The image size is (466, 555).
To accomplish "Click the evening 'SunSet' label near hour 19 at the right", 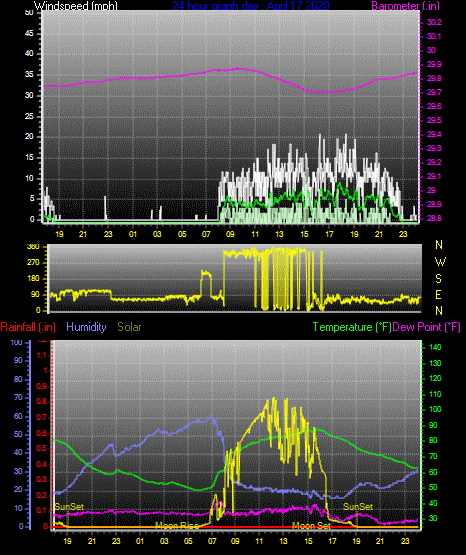I will click(358, 507).
